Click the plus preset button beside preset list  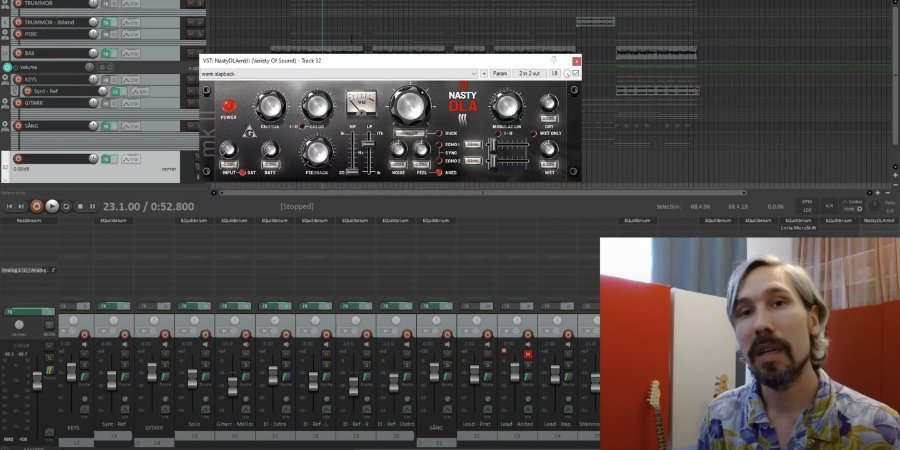point(484,73)
